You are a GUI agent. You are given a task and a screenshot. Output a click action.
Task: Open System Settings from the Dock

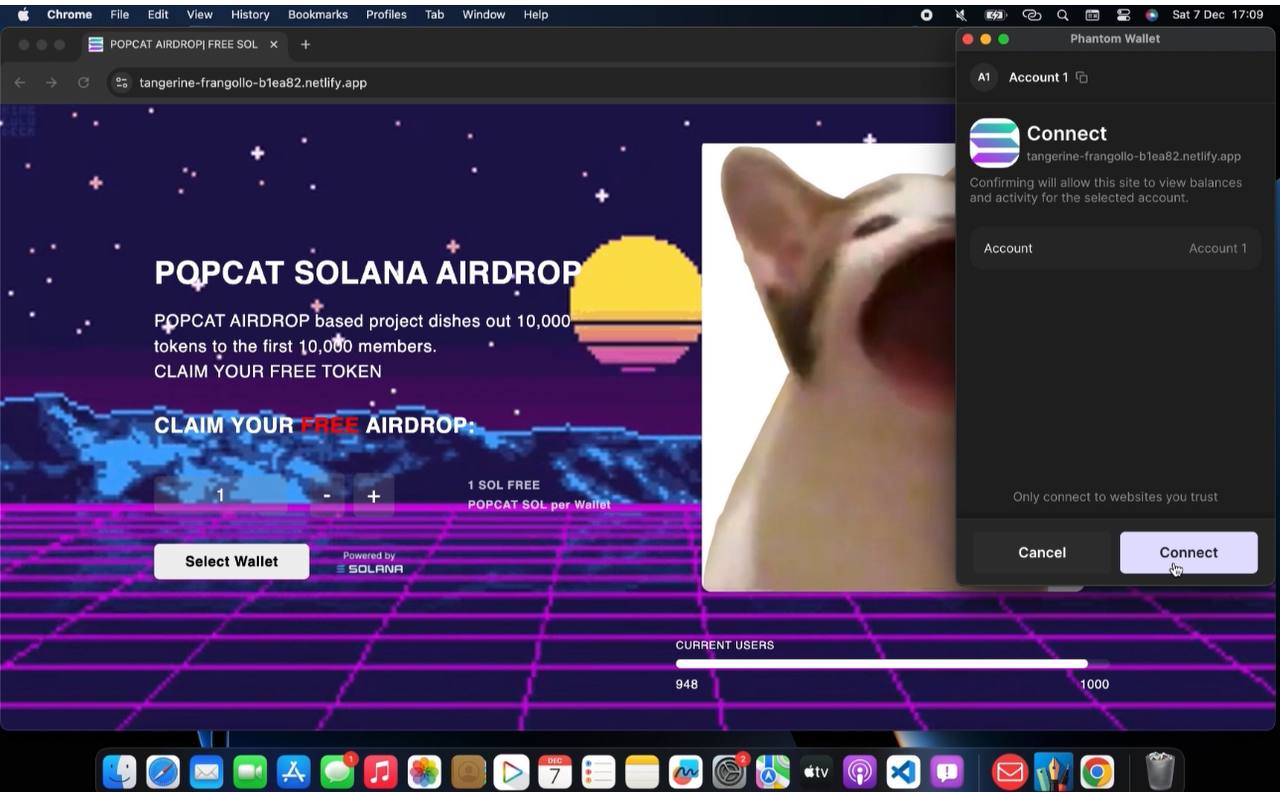728,771
